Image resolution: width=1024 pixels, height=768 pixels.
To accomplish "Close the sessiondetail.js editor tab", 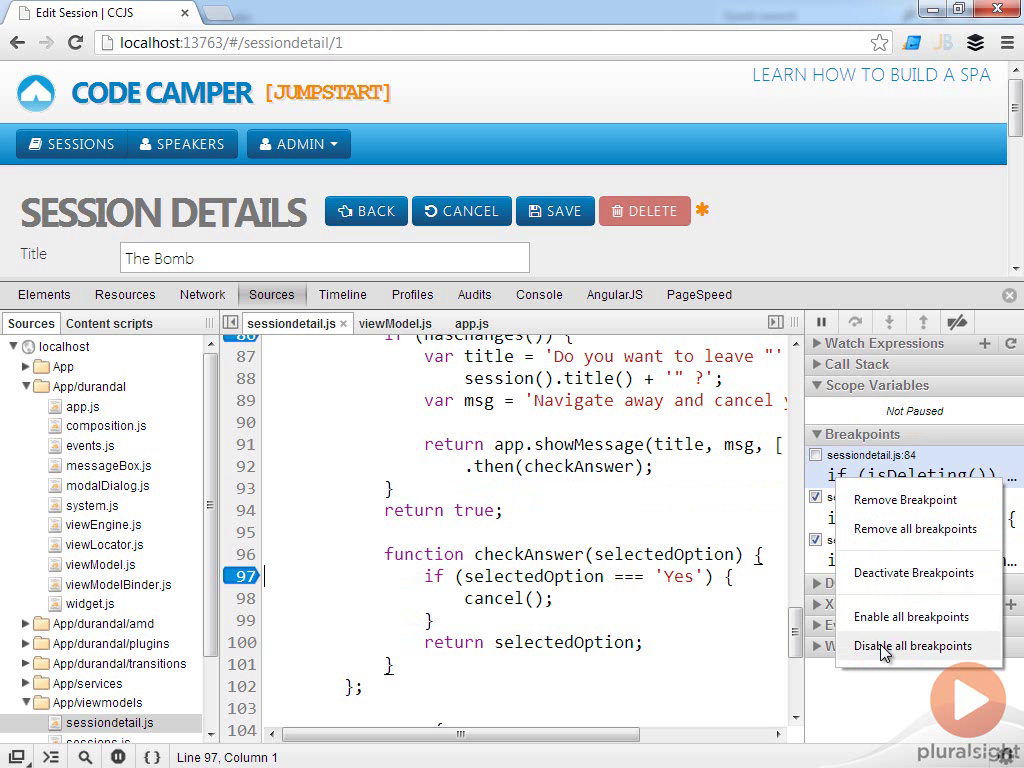I will tap(344, 324).
